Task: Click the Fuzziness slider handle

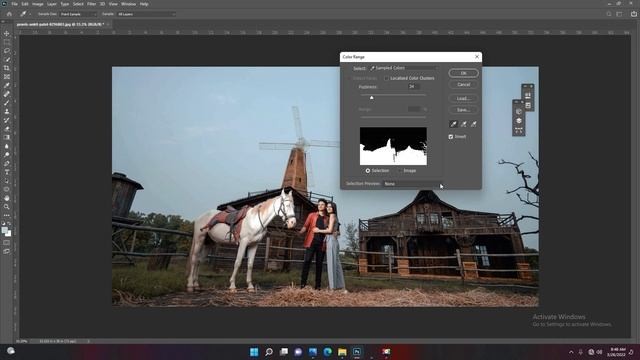Action: 371,98
